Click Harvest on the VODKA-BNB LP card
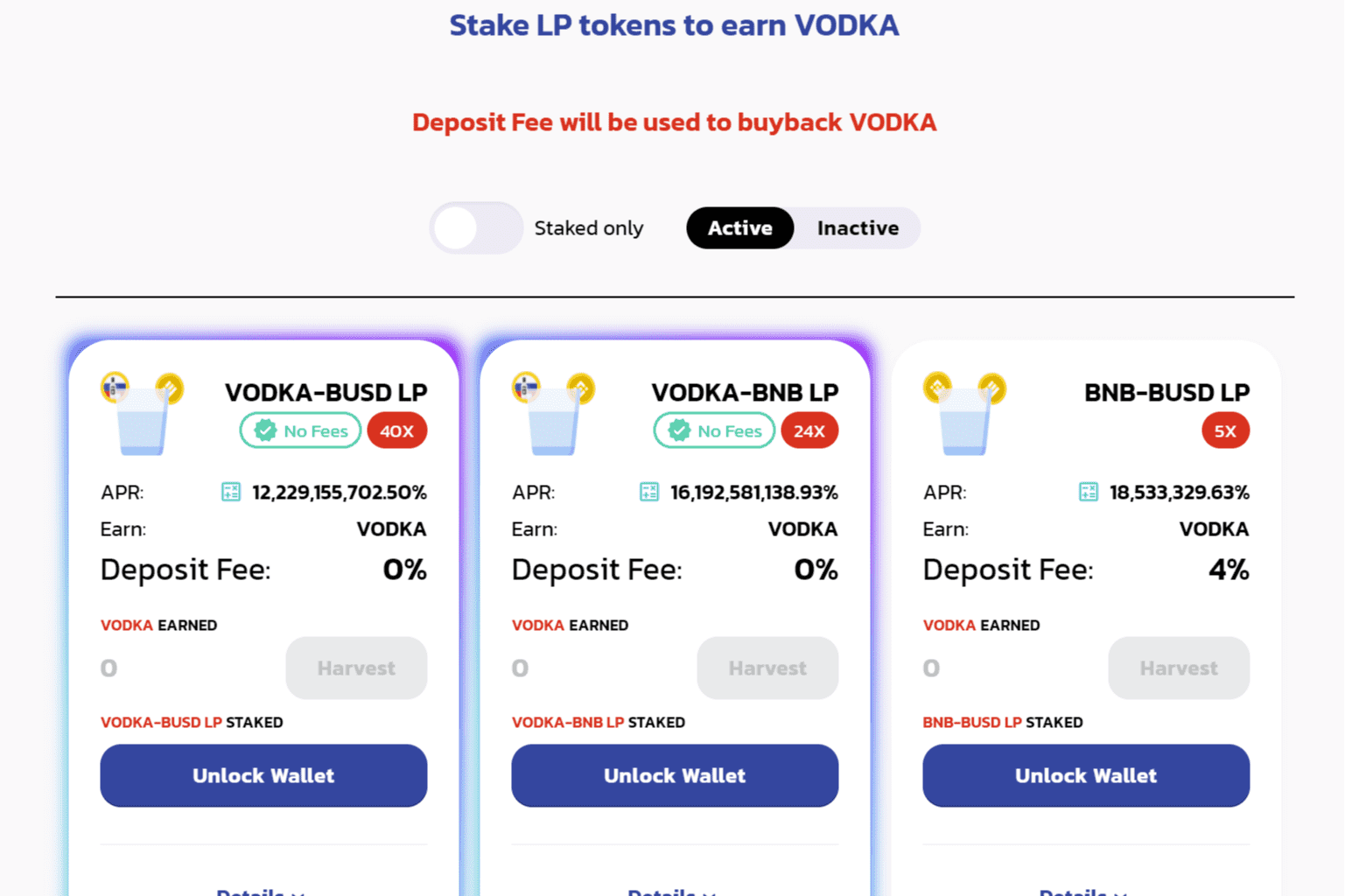 click(x=767, y=668)
